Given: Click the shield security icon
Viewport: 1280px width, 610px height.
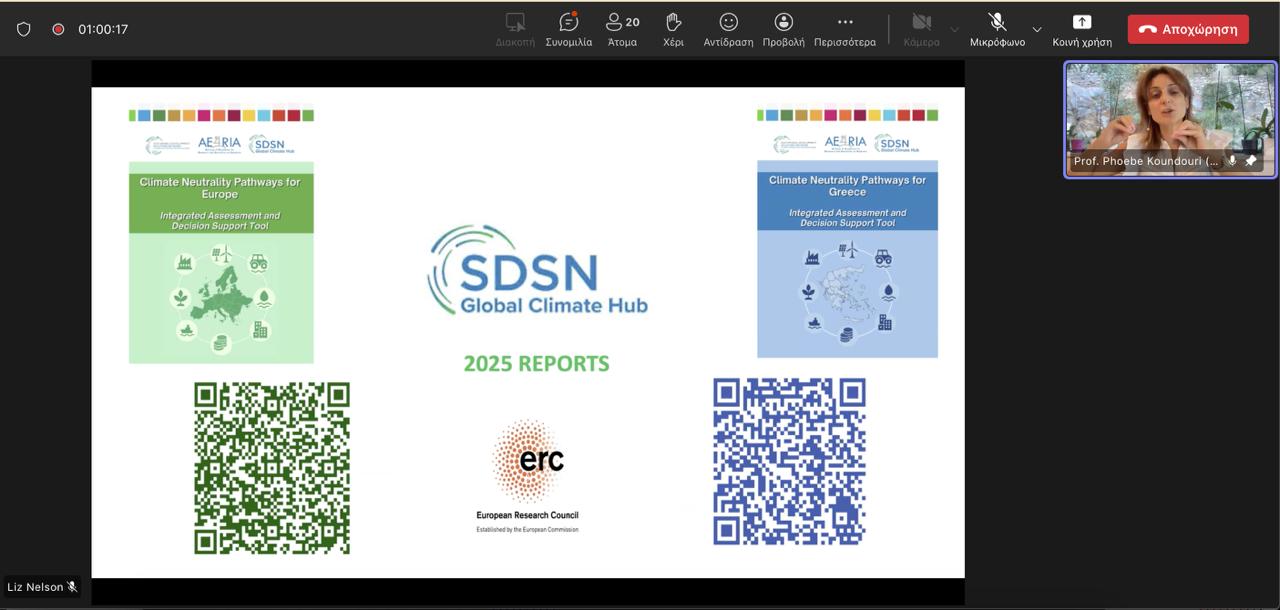Looking at the screenshot, I should (x=24, y=29).
